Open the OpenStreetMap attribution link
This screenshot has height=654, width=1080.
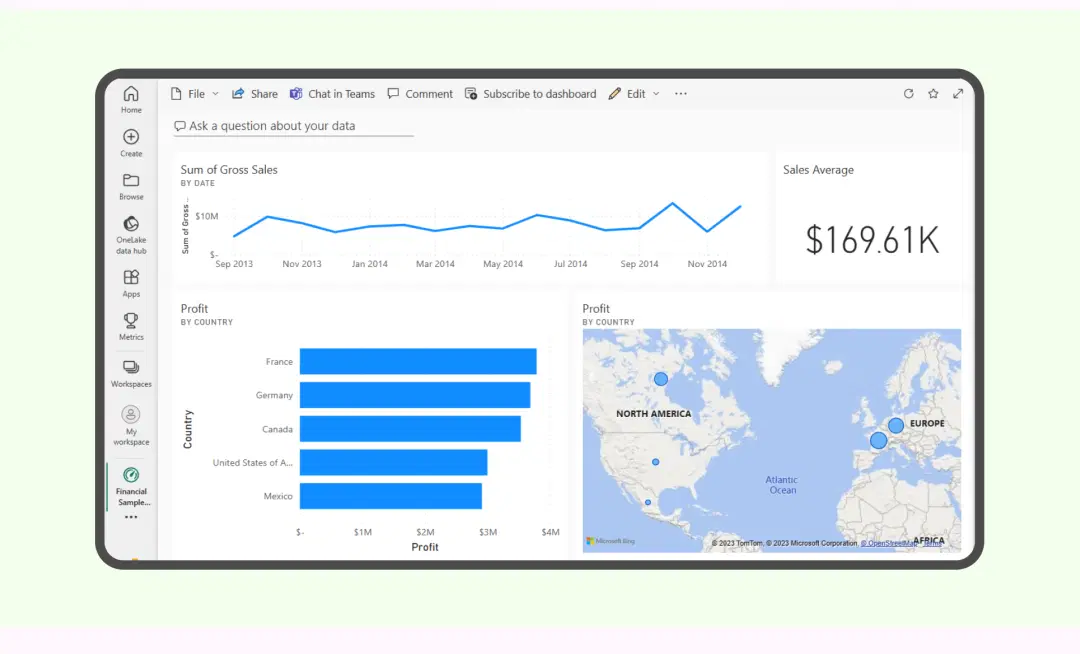point(888,543)
